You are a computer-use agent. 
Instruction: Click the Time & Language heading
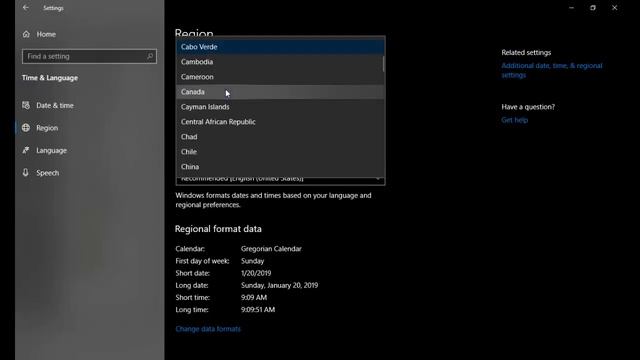pos(50,78)
